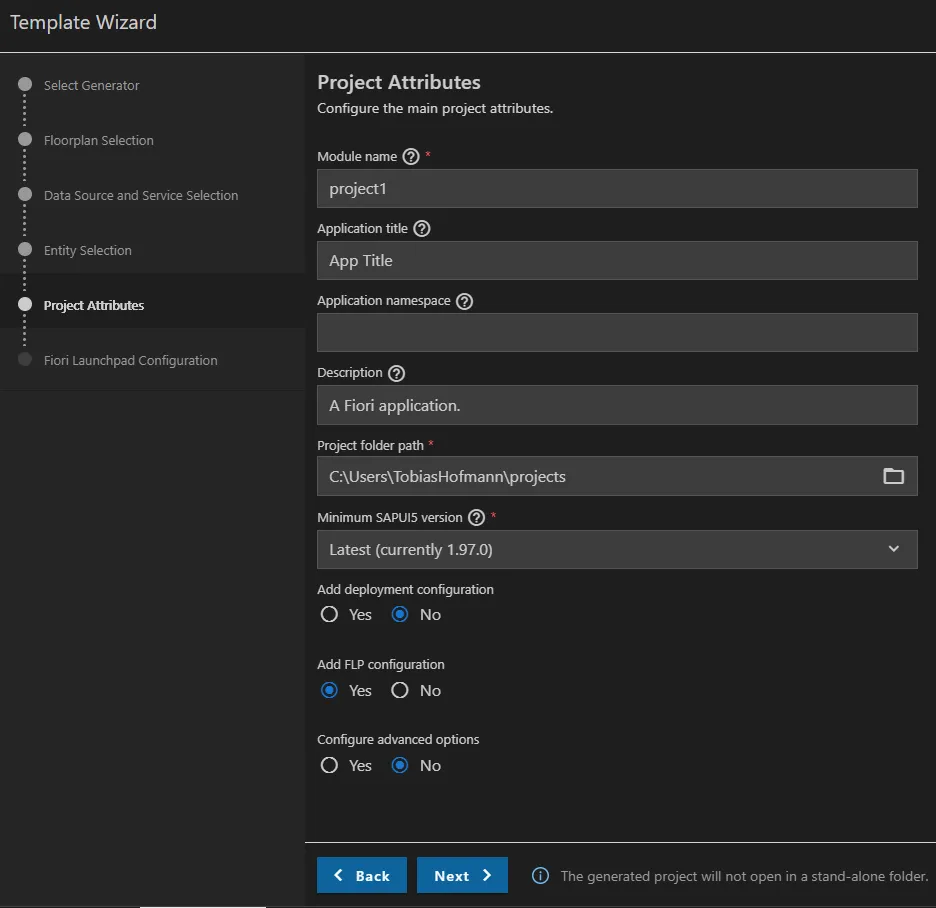Open Data Source and Service Selection step
This screenshot has height=908, width=936.
pos(140,196)
